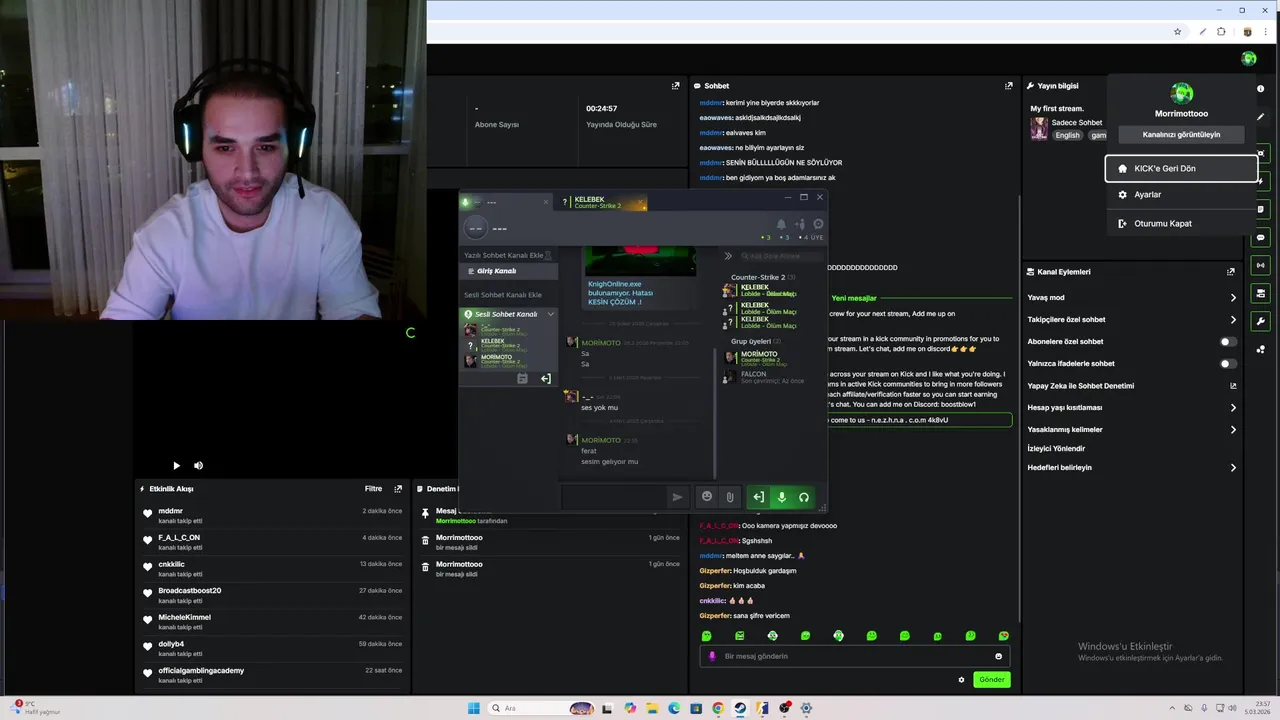
Task: Switch to KELEBEK Counter-Strike 2 chat tab
Action: click(x=604, y=202)
